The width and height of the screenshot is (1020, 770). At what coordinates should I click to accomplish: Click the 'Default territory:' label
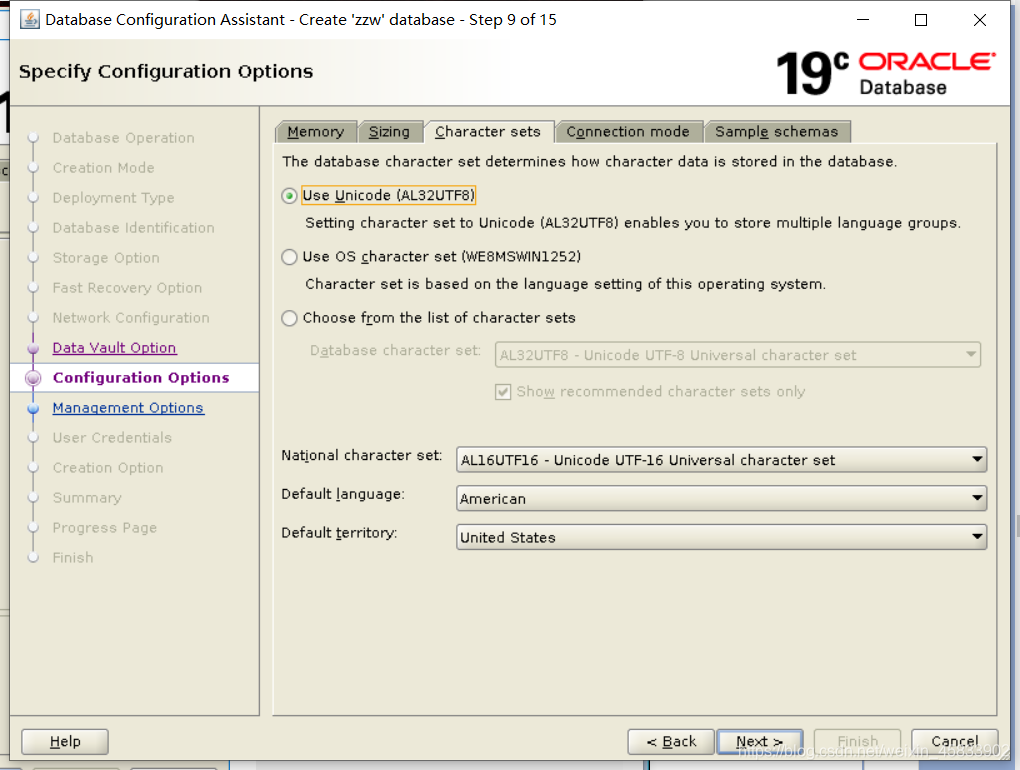click(339, 533)
